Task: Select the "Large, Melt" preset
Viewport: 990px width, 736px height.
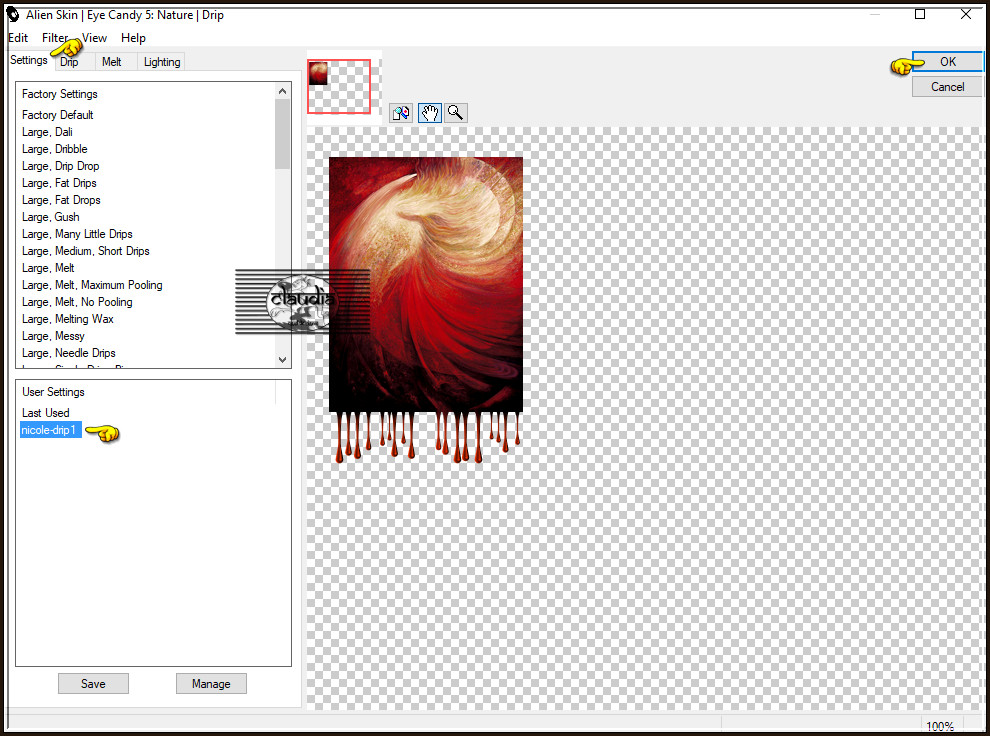Action: [x=48, y=268]
